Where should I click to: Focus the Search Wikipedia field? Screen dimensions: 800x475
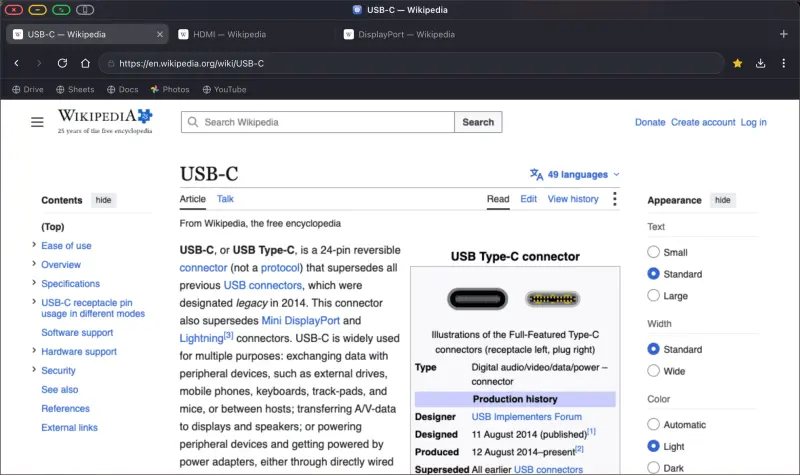pyautogui.click(x=317, y=122)
